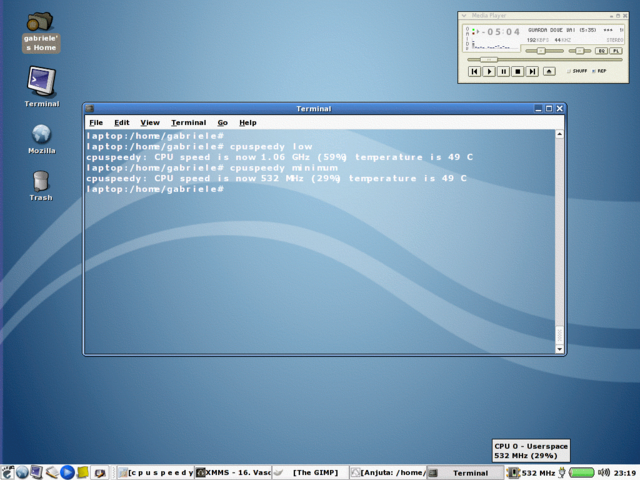Click the blue play arrow panel launcher
The width and height of the screenshot is (640, 480).
pyautogui.click(x=67, y=472)
